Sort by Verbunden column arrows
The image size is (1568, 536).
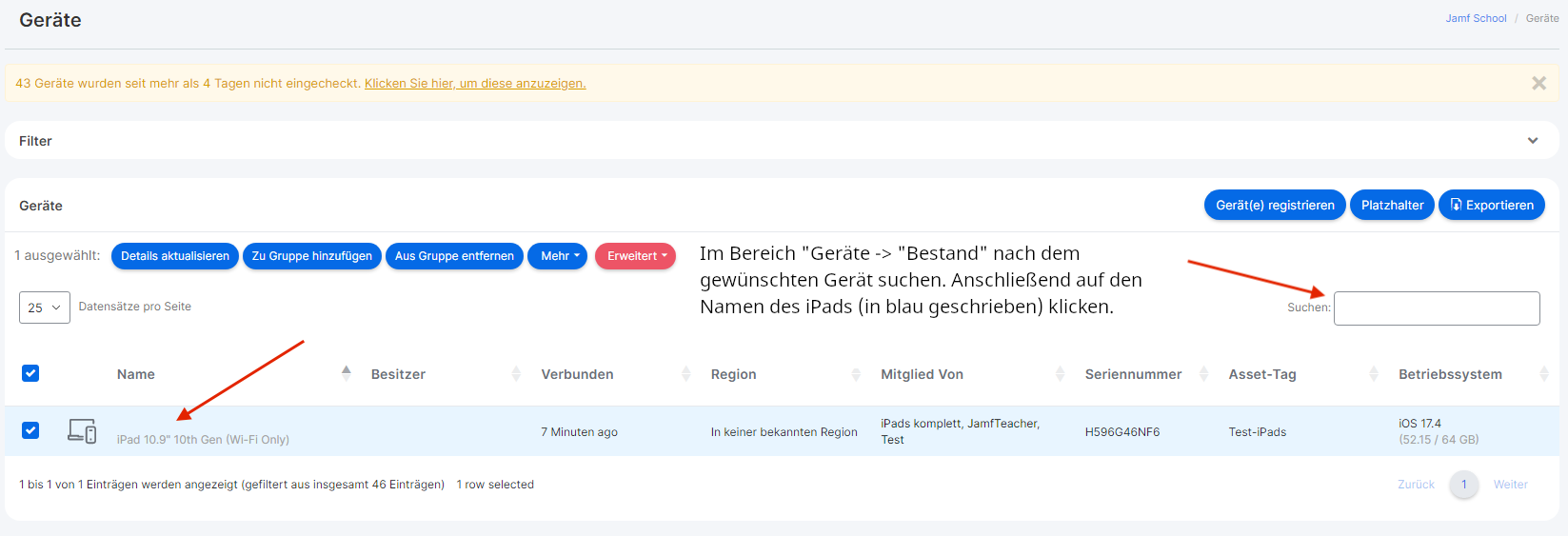pyautogui.click(x=685, y=374)
